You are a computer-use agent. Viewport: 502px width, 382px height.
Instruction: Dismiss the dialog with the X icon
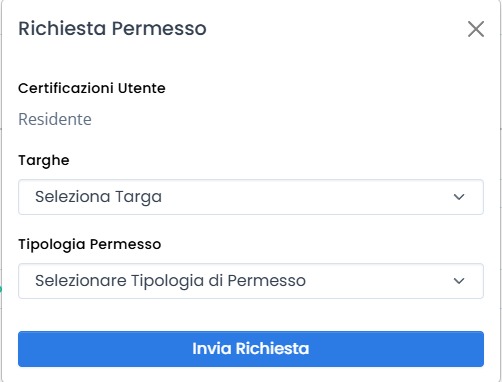[x=476, y=29]
